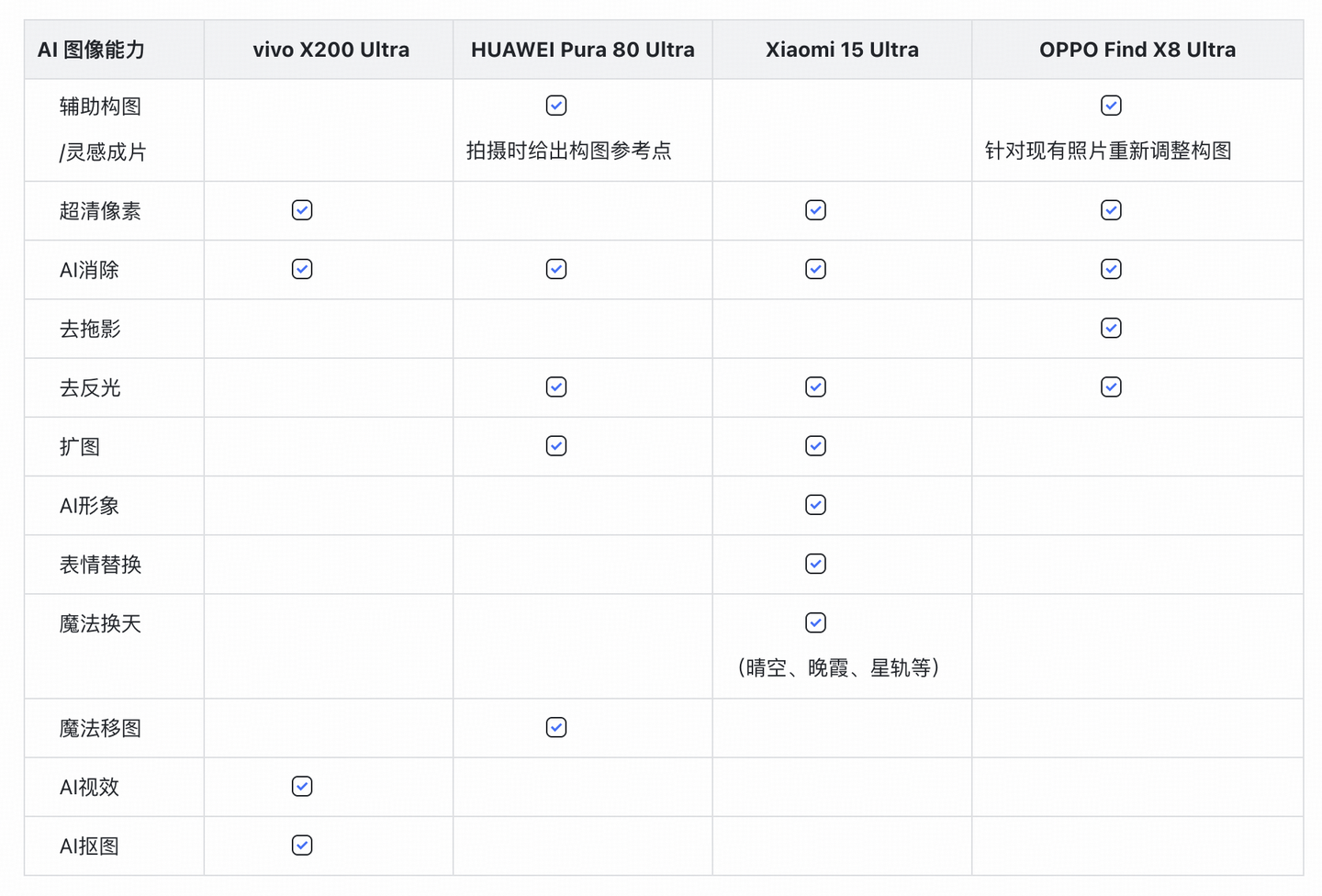Viewport: 1322px width, 896px height.
Task: Toggle Xiaomi 15 Ultra AI消除 checkbox
Action: pyautogui.click(x=815, y=269)
